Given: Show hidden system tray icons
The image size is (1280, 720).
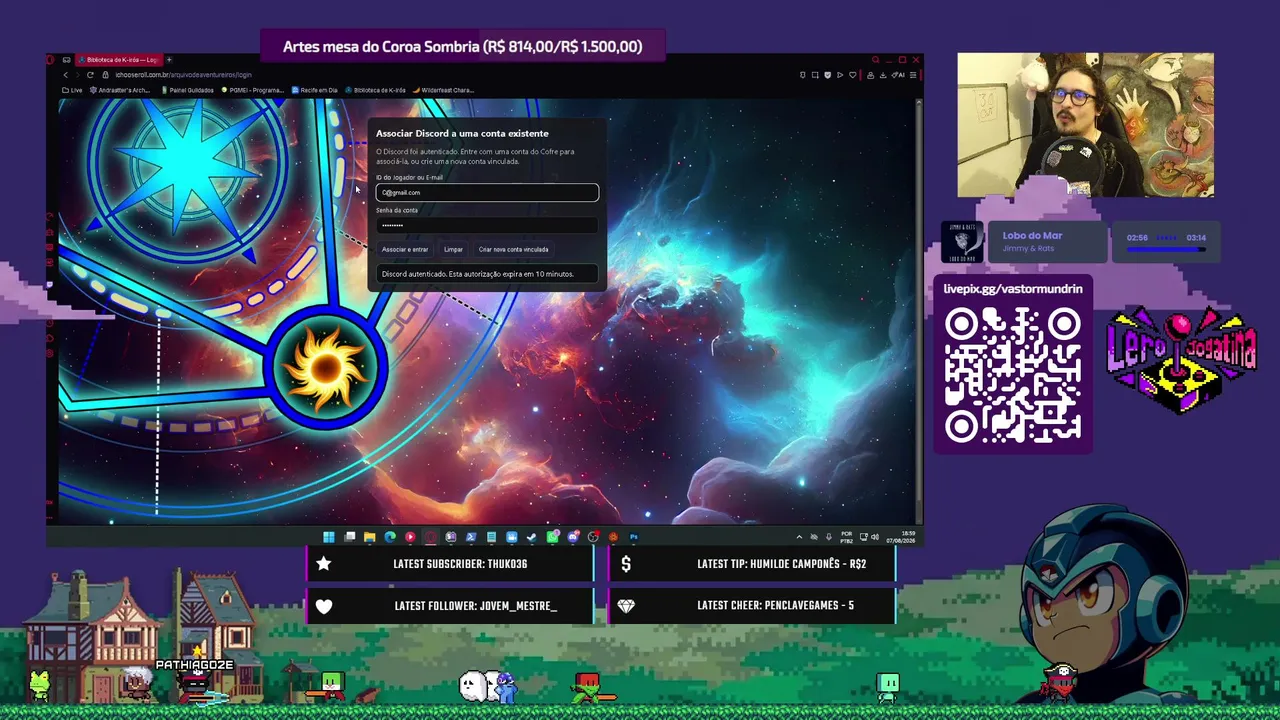Looking at the screenshot, I should (799, 537).
